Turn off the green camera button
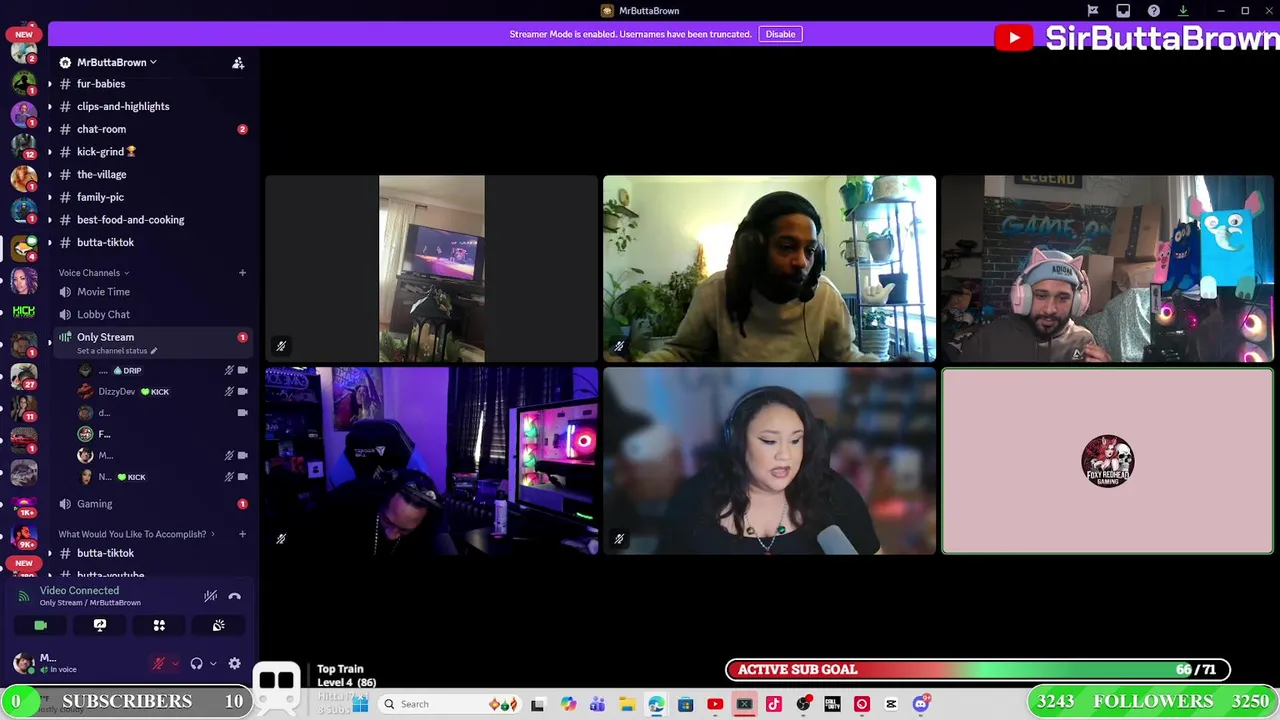 click(40, 625)
